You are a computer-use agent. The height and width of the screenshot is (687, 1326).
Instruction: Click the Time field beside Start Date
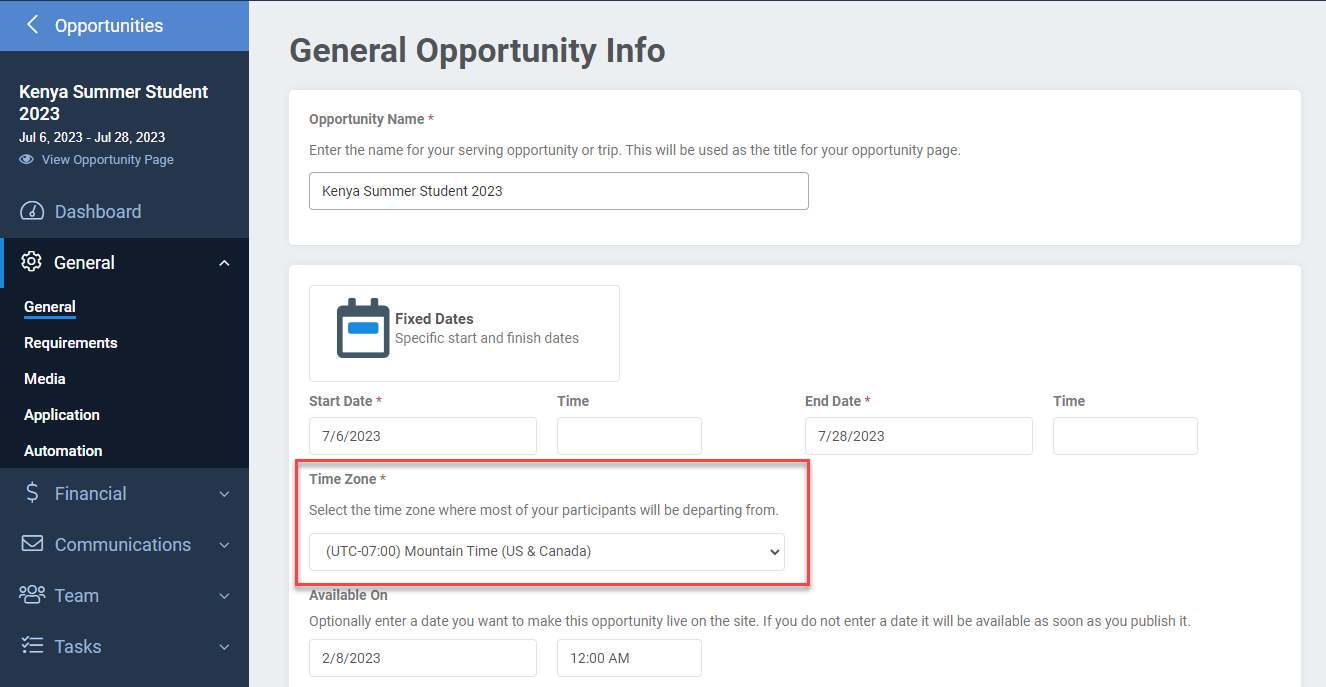tap(629, 436)
